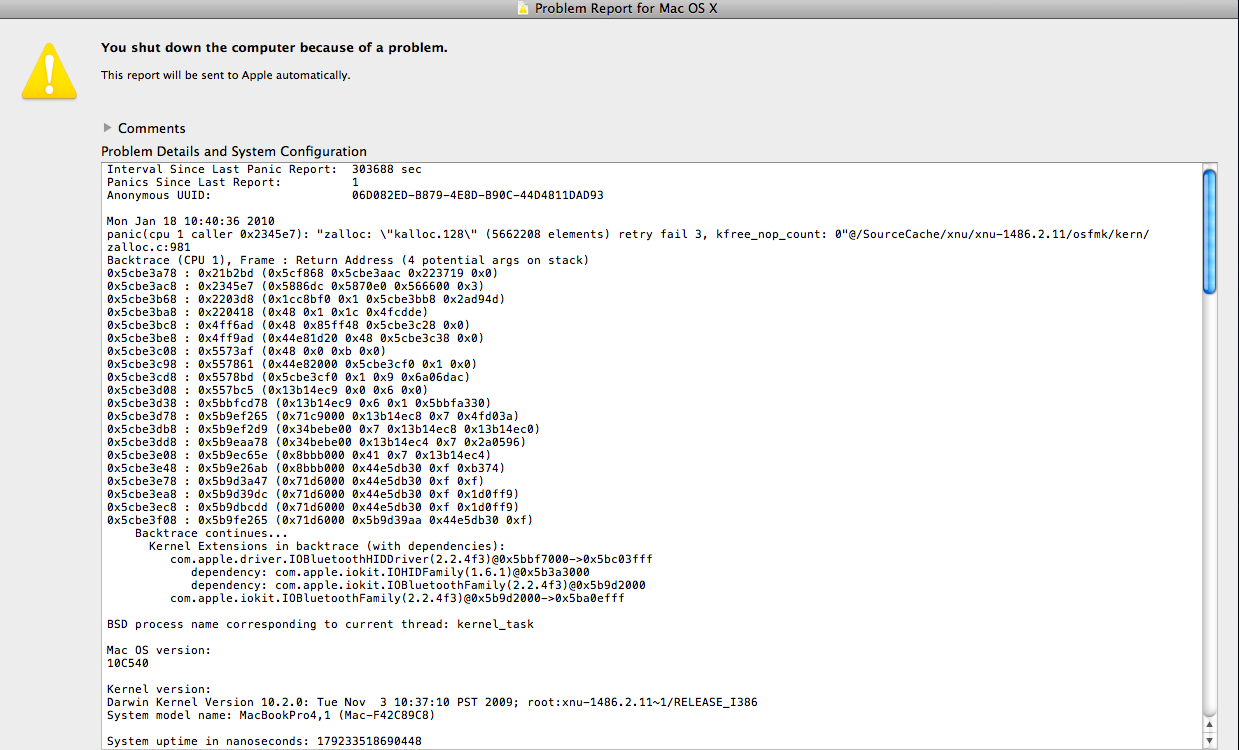Click the document icon in title bar
Viewport: 1239px width, 750px height.
523,8
